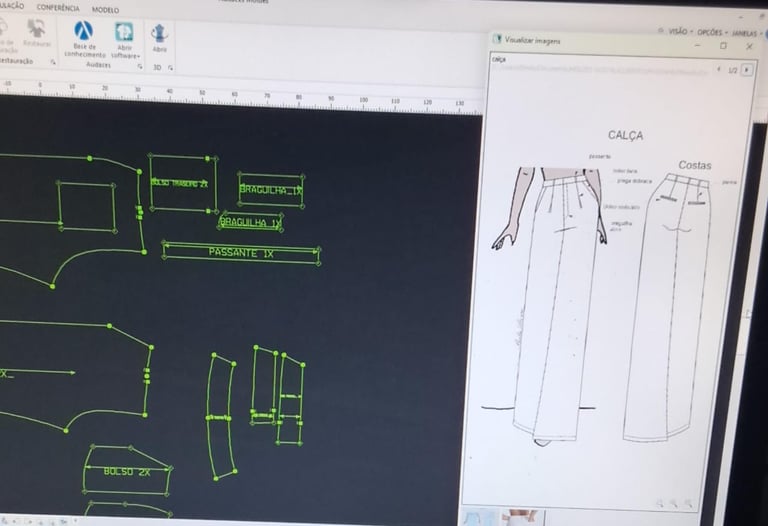Screen dimensions: 768x526
Task: Select the BOLSO 2X pattern piece
Action: tap(127, 471)
